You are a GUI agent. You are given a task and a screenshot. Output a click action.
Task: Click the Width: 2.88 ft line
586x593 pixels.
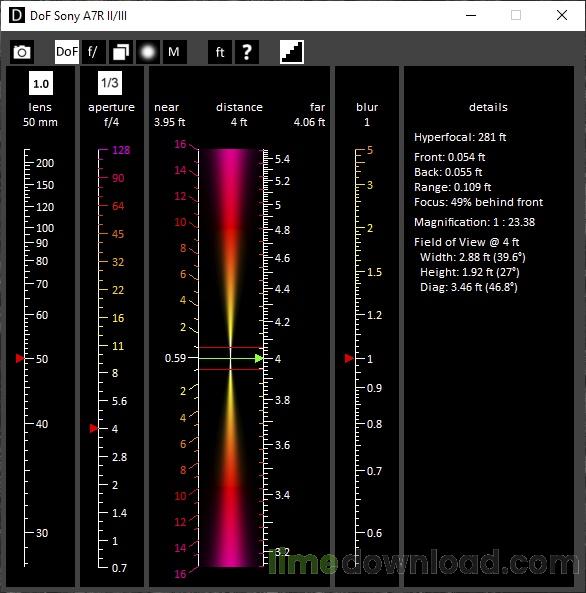(473, 257)
